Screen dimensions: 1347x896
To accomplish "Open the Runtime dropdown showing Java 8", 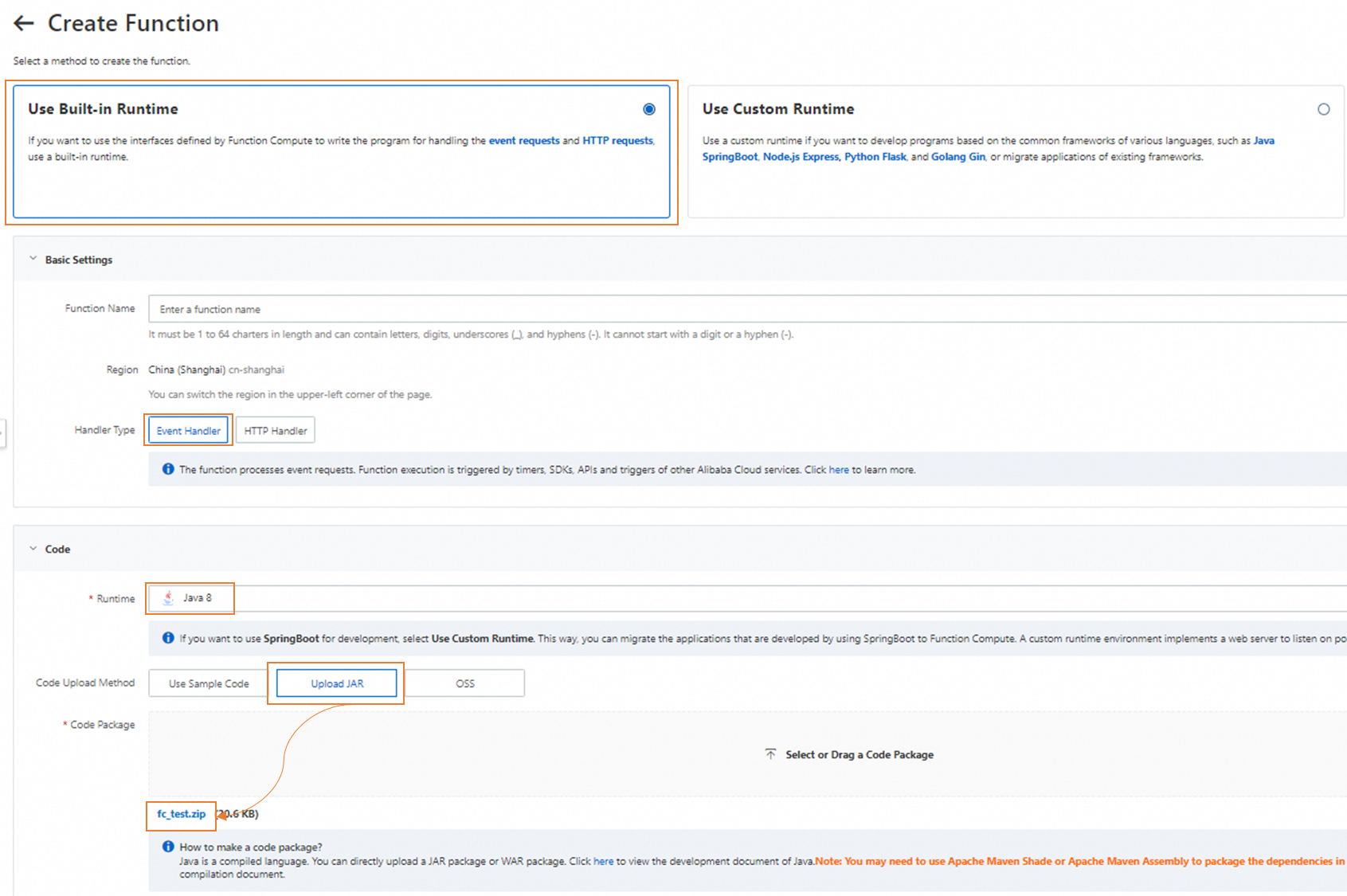I will (x=717, y=598).
